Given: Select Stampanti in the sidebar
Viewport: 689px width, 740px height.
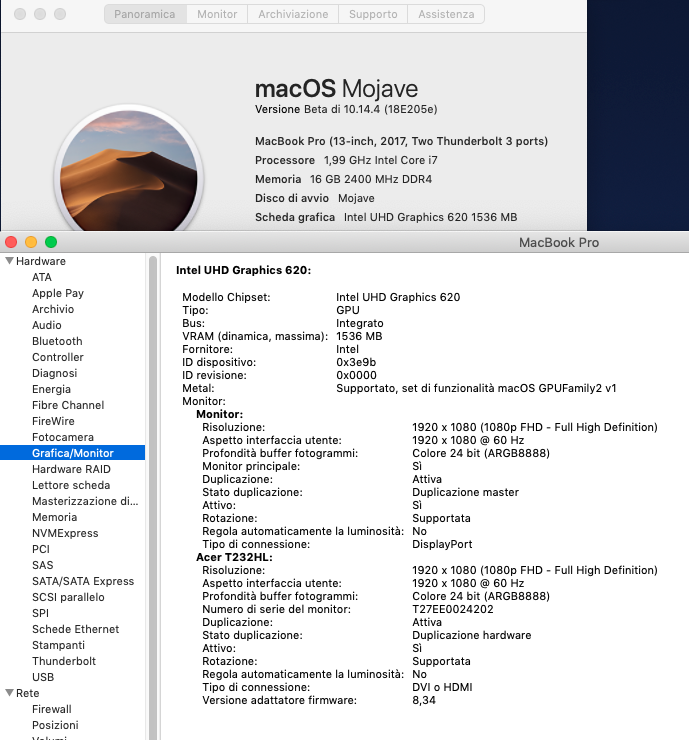Looking at the screenshot, I should [59, 645].
